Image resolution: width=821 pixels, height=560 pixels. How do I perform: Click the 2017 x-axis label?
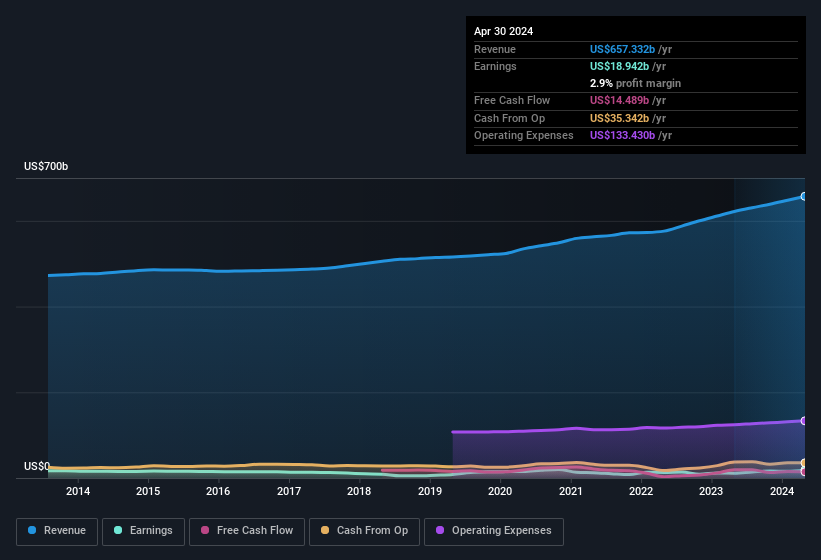[x=289, y=491]
